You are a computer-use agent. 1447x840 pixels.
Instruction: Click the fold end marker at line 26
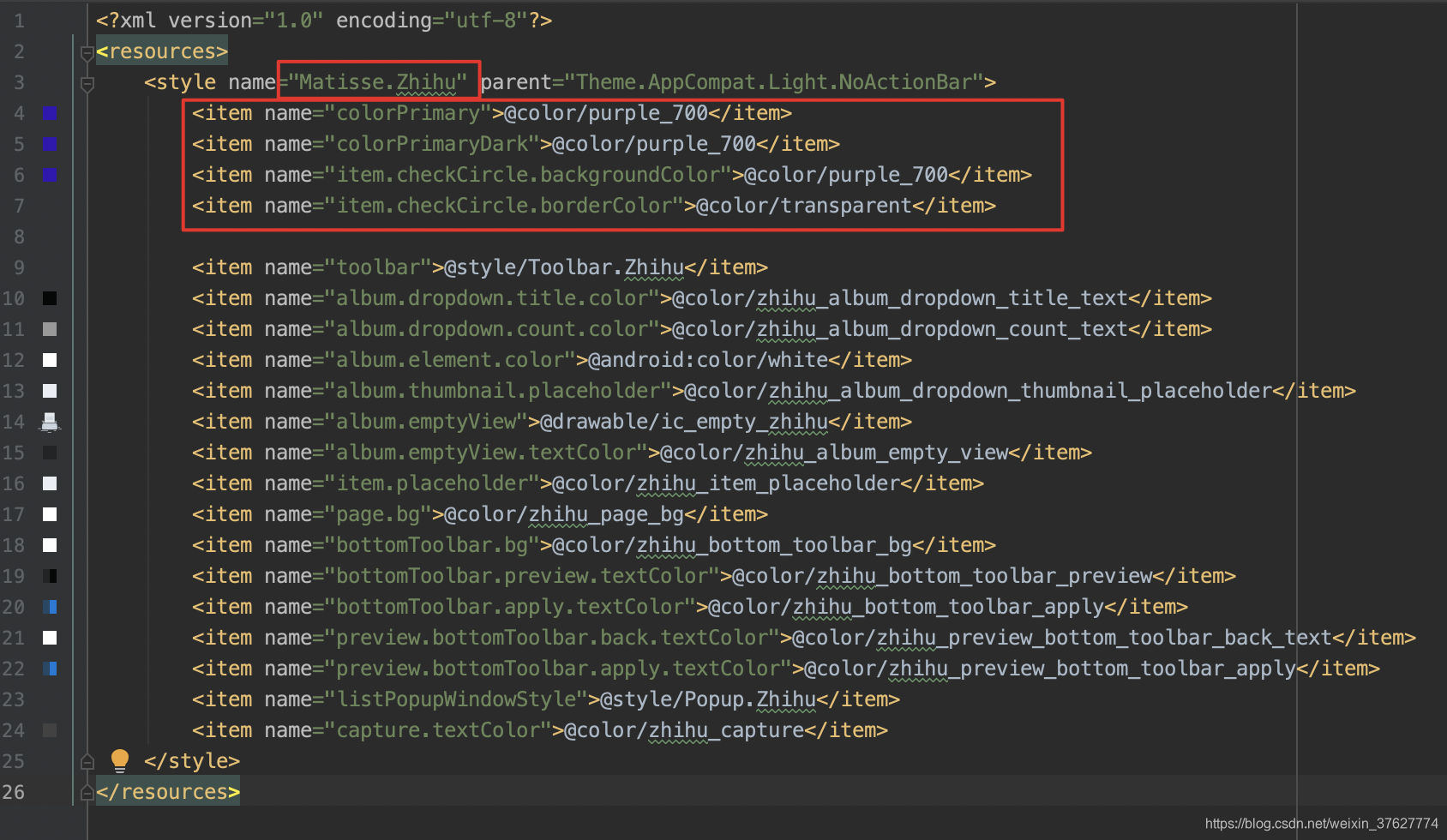tap(87, 793)
